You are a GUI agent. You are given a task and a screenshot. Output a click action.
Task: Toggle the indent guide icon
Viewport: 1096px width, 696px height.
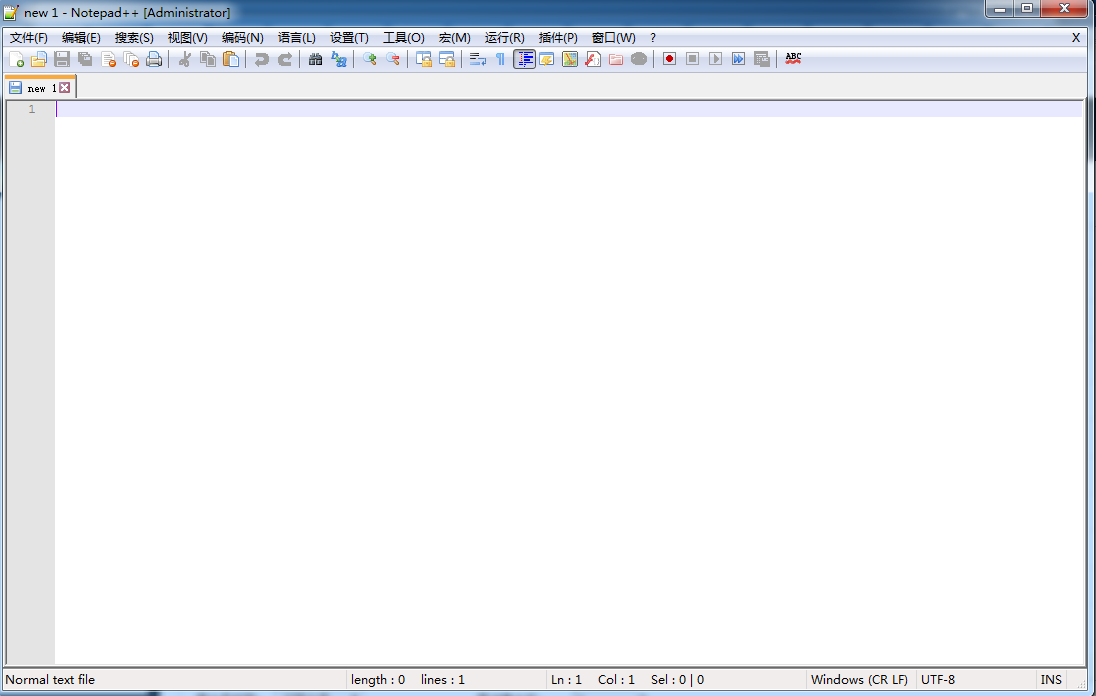pos(524,59)
